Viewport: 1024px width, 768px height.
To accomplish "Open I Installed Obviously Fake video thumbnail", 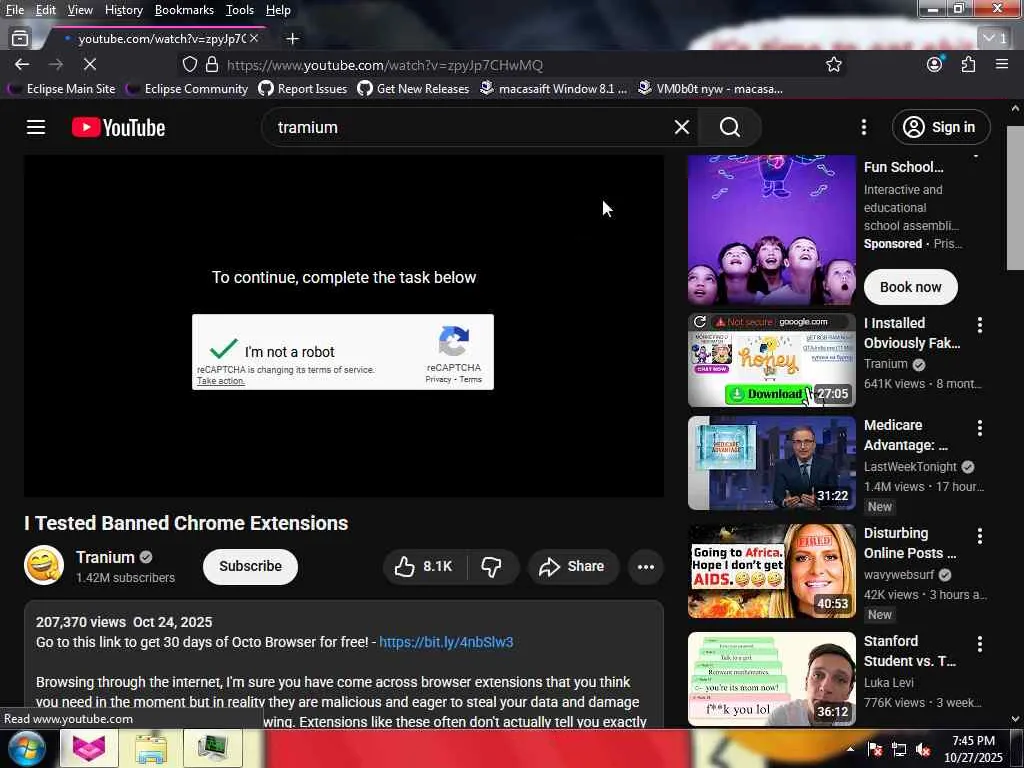I will pyautogui.click(x=771, y=360).
